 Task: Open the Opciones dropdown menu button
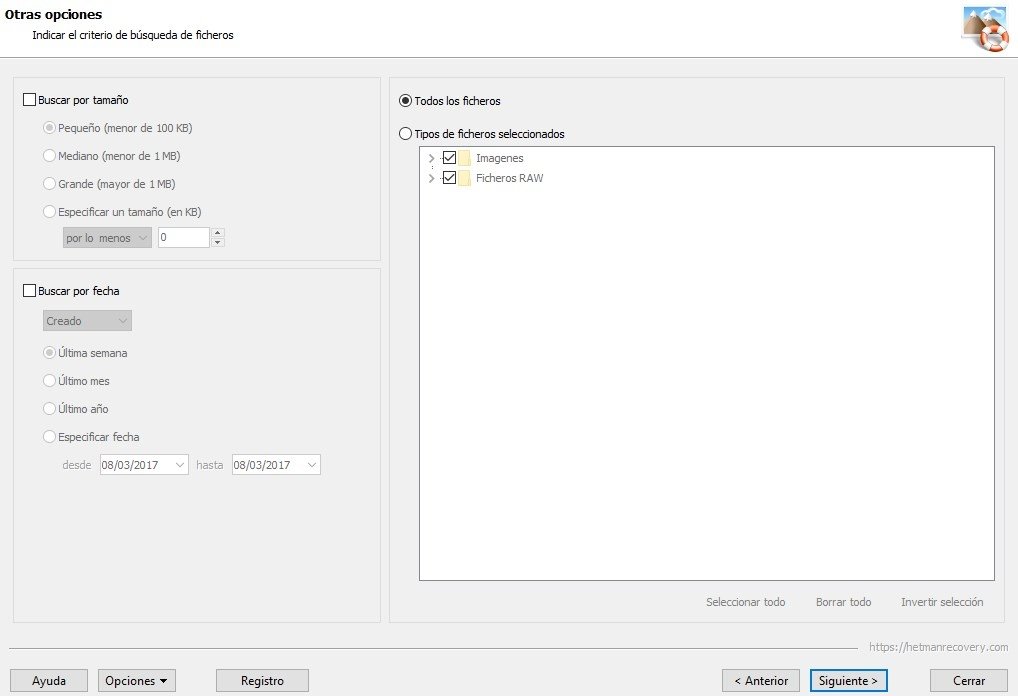pos(137,680)
